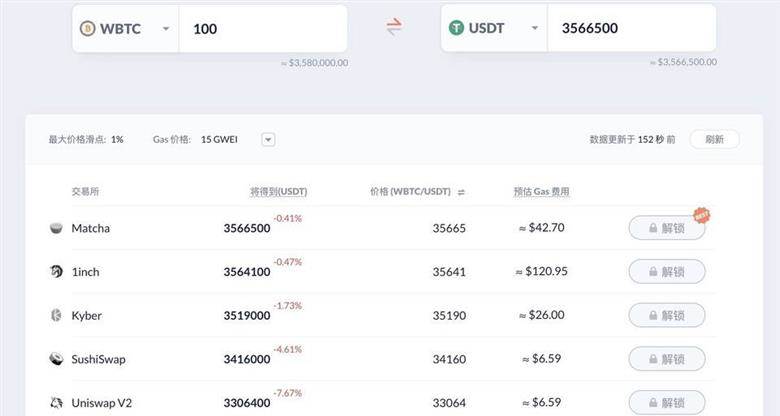Click the 预估 Gas 费用 column header

coord(541,192)
